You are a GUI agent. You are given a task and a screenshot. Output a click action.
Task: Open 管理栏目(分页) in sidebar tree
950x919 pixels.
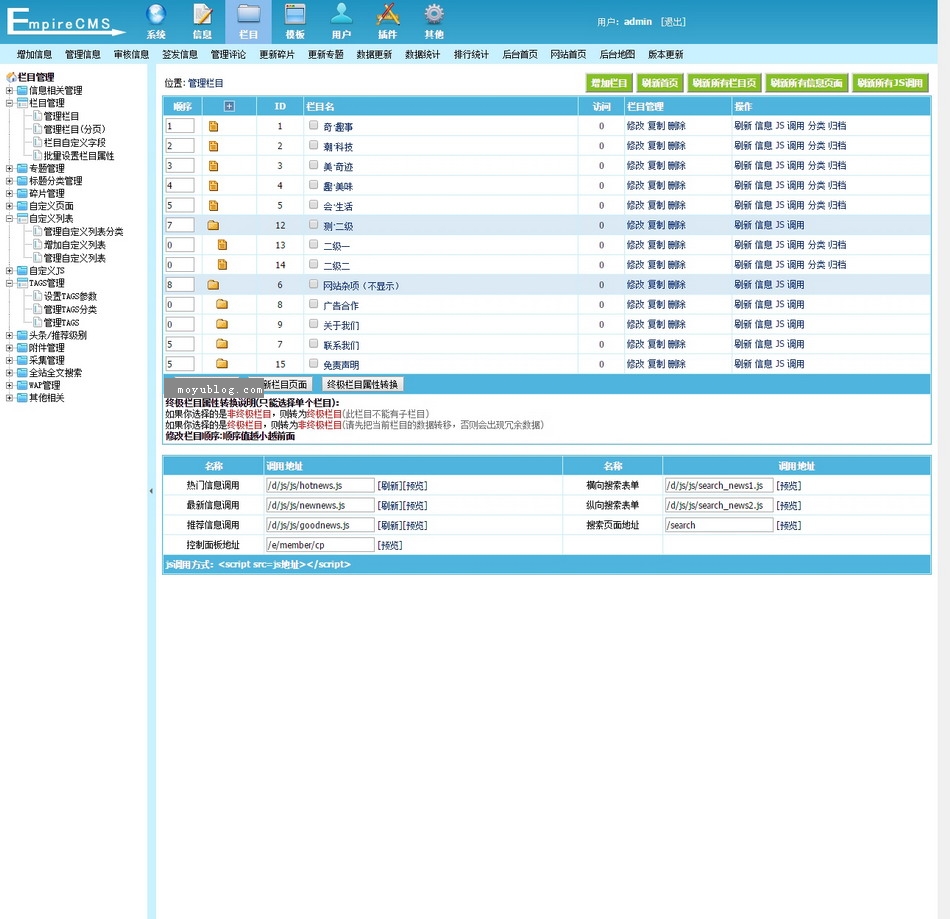tap(74, 129)
